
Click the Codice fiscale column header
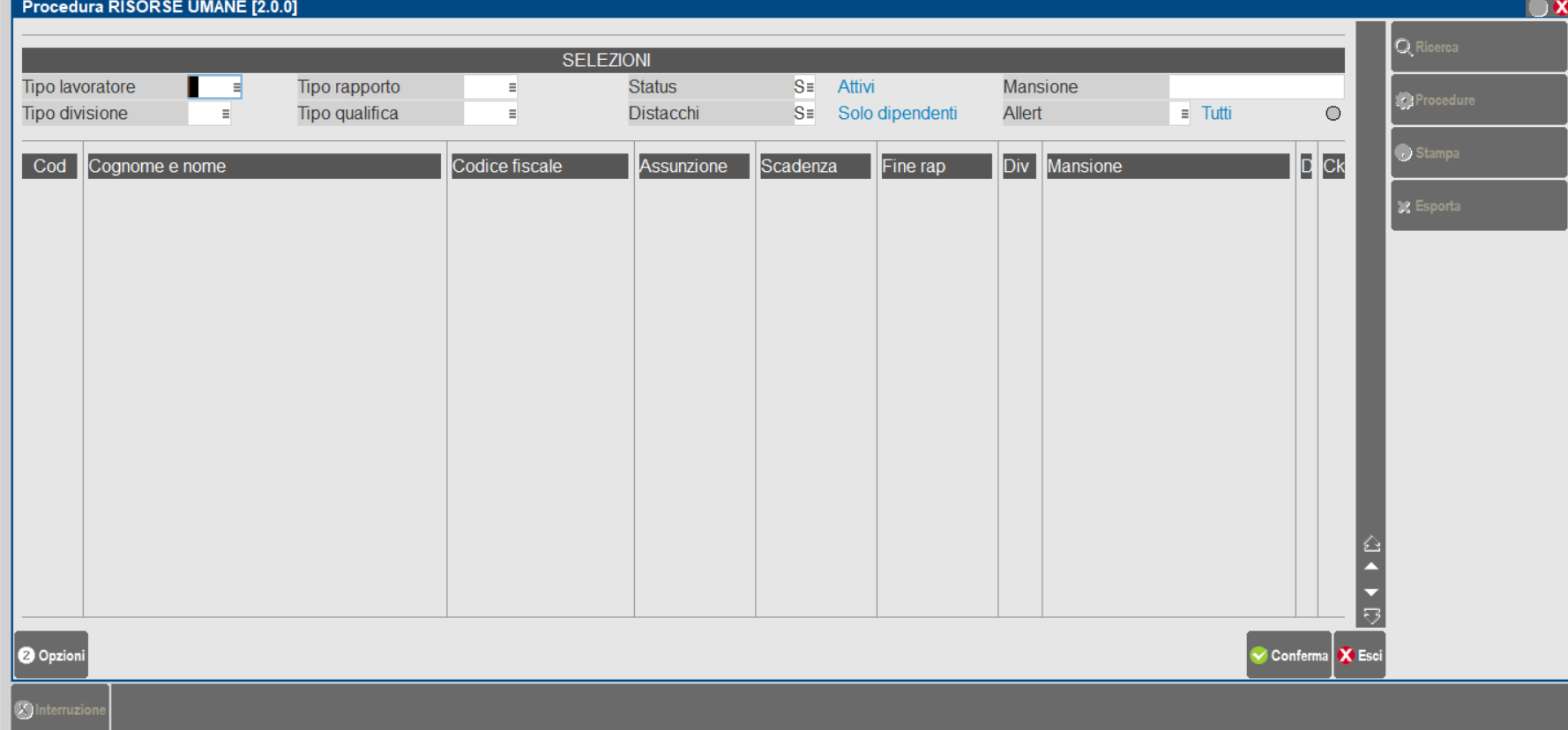point(539,167)
